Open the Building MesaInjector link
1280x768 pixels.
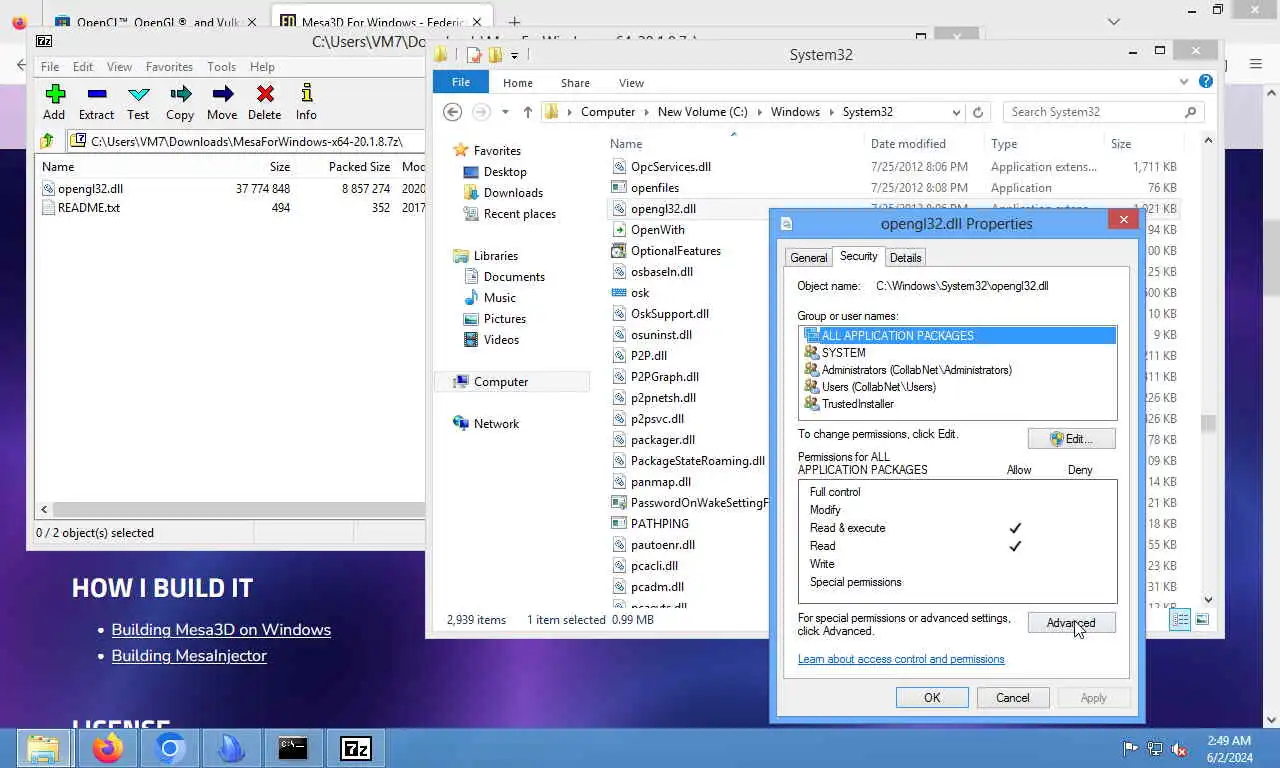pyautogui.click(x=189, y=656)
